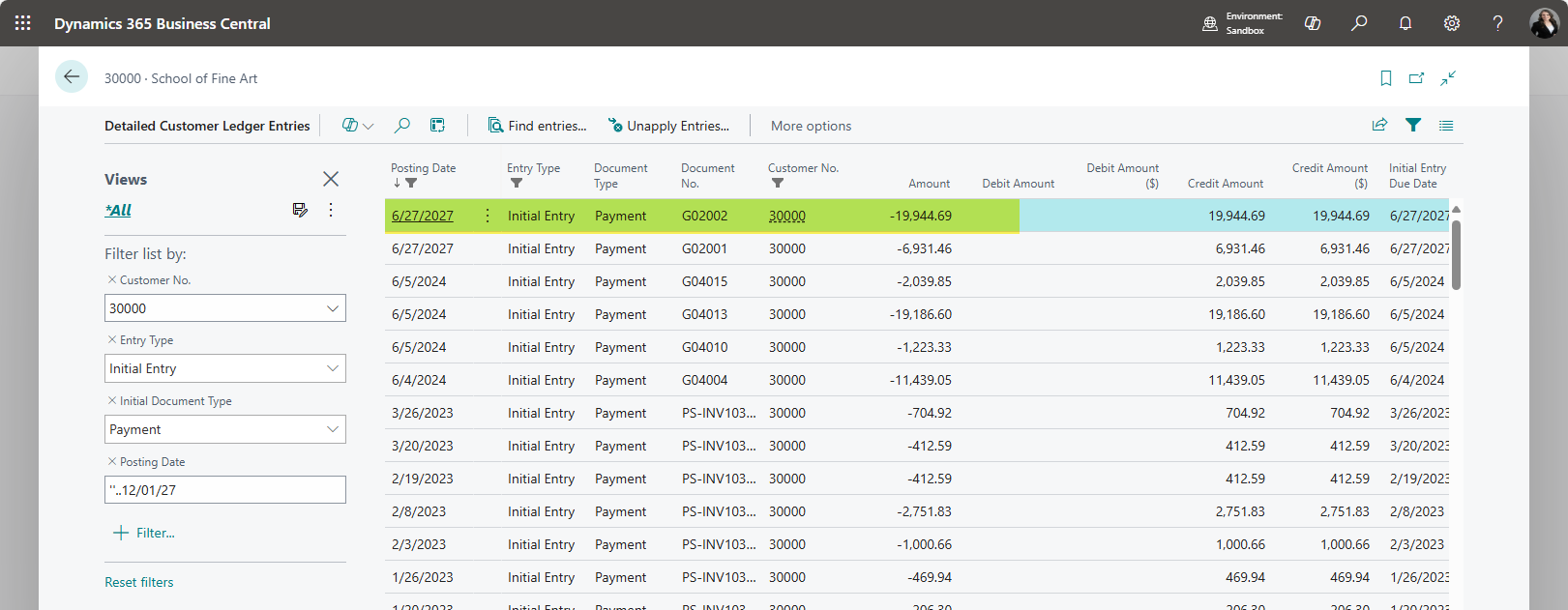Open More options menu
The width and height of the screenshot is (1568, 610).
(x=811, y=126)
